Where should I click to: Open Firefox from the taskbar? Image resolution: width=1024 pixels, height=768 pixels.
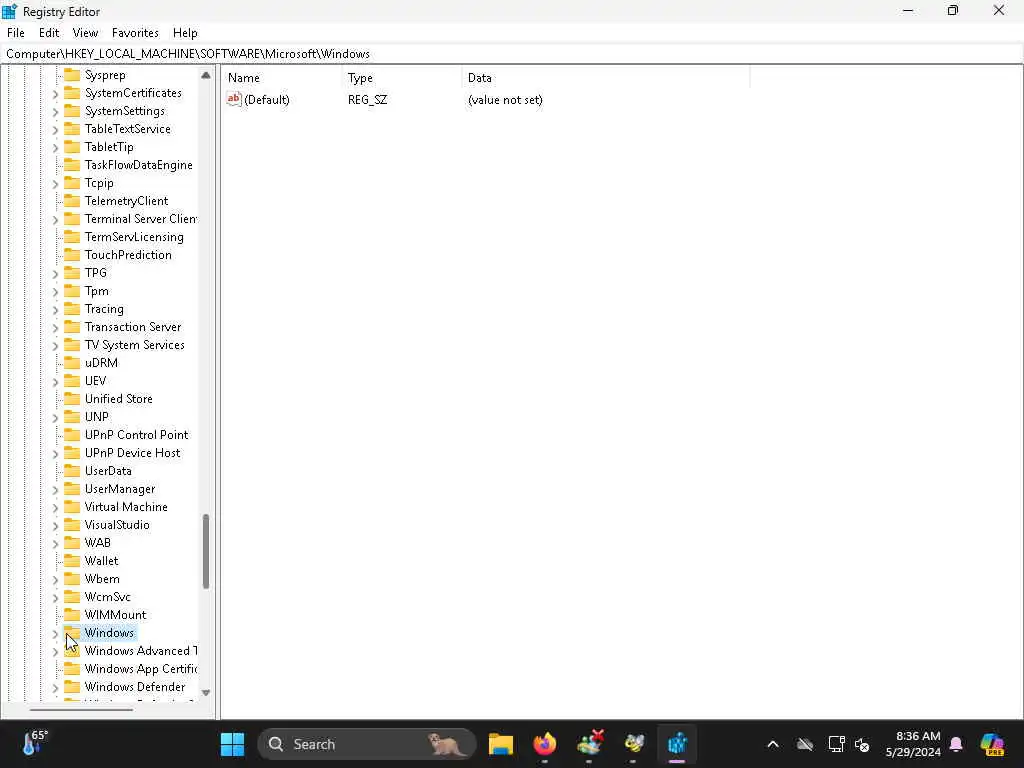(545, 744)
